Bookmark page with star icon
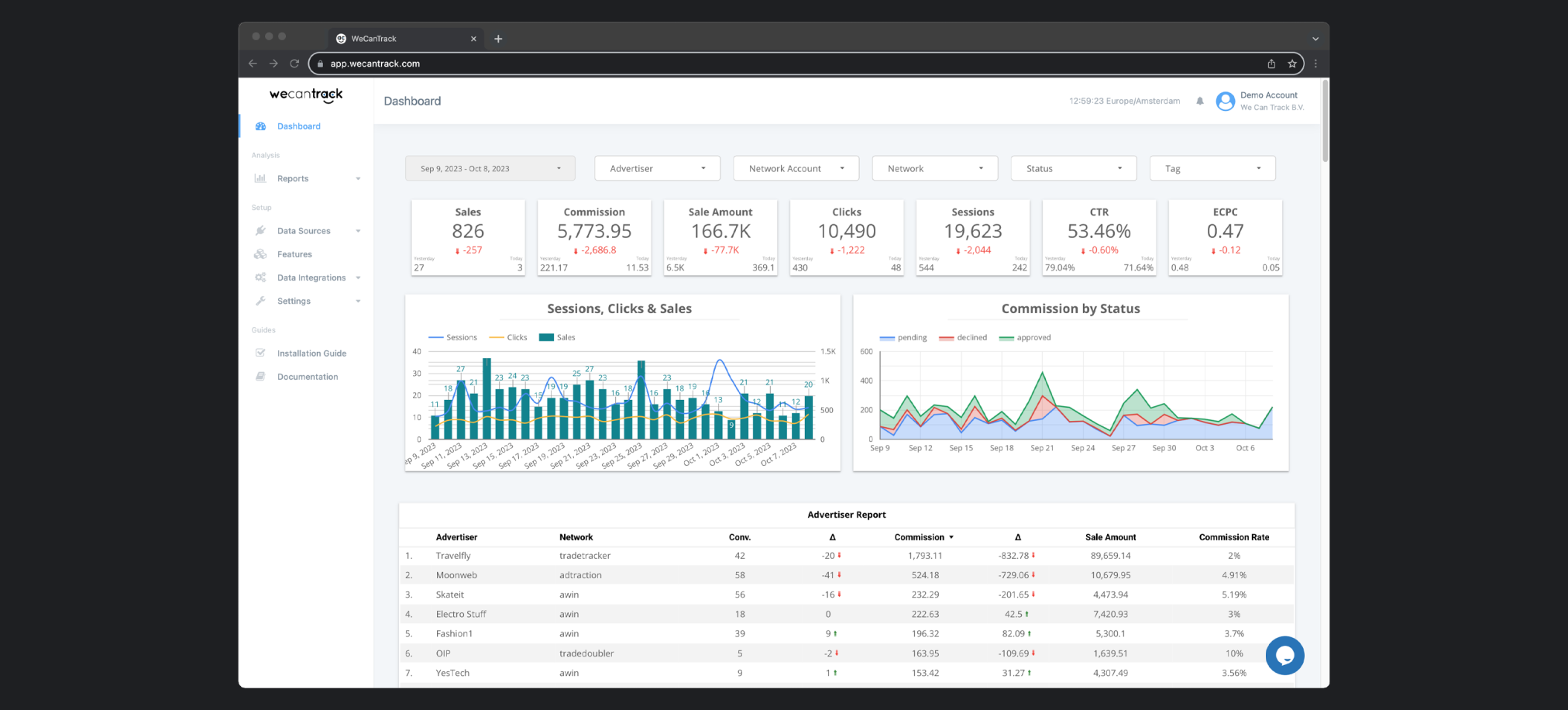 coord(1292,64)
